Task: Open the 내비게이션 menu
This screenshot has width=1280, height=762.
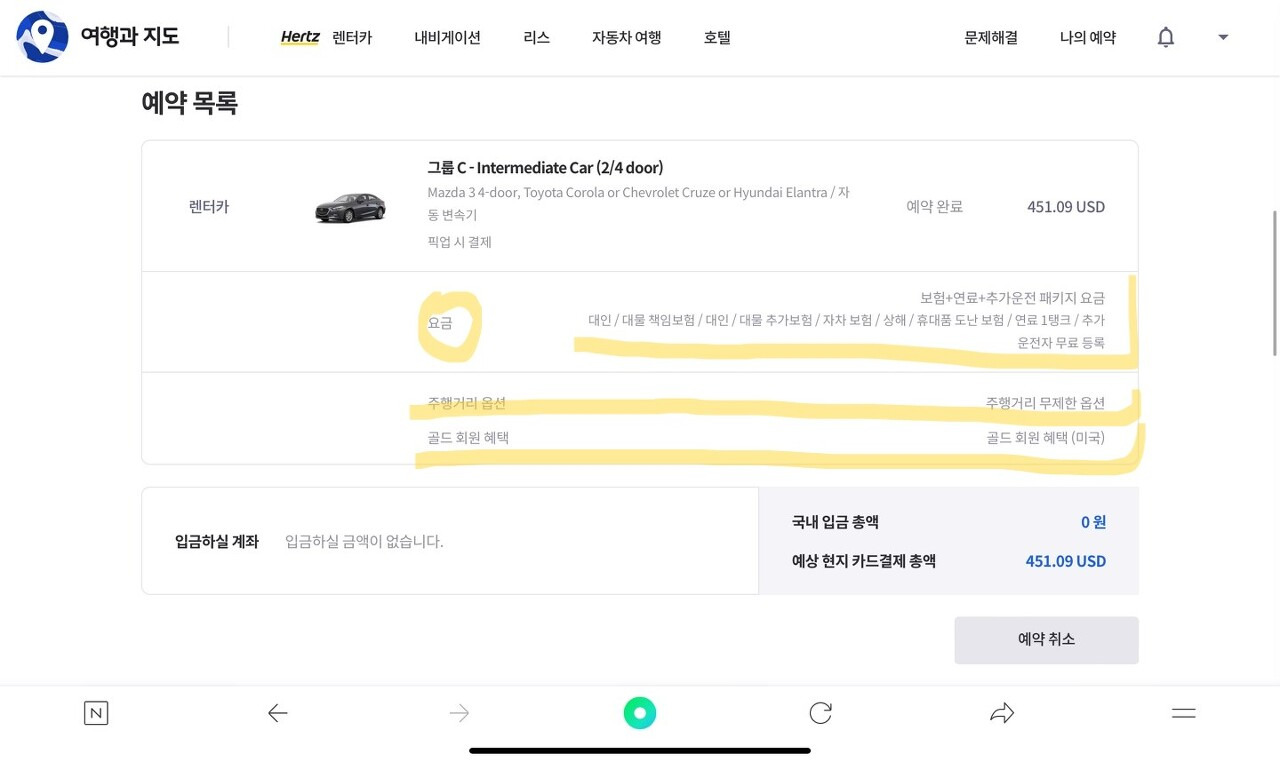Action: [447, 37]
